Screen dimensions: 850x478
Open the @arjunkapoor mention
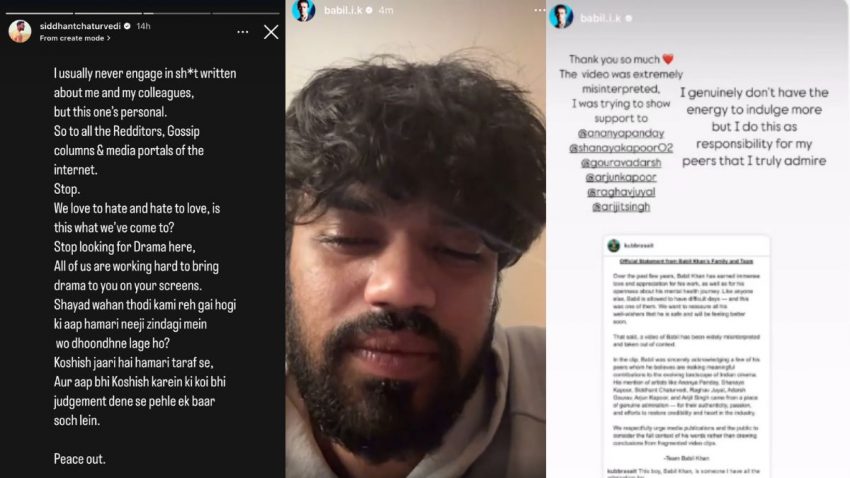[x=621, y=177]
